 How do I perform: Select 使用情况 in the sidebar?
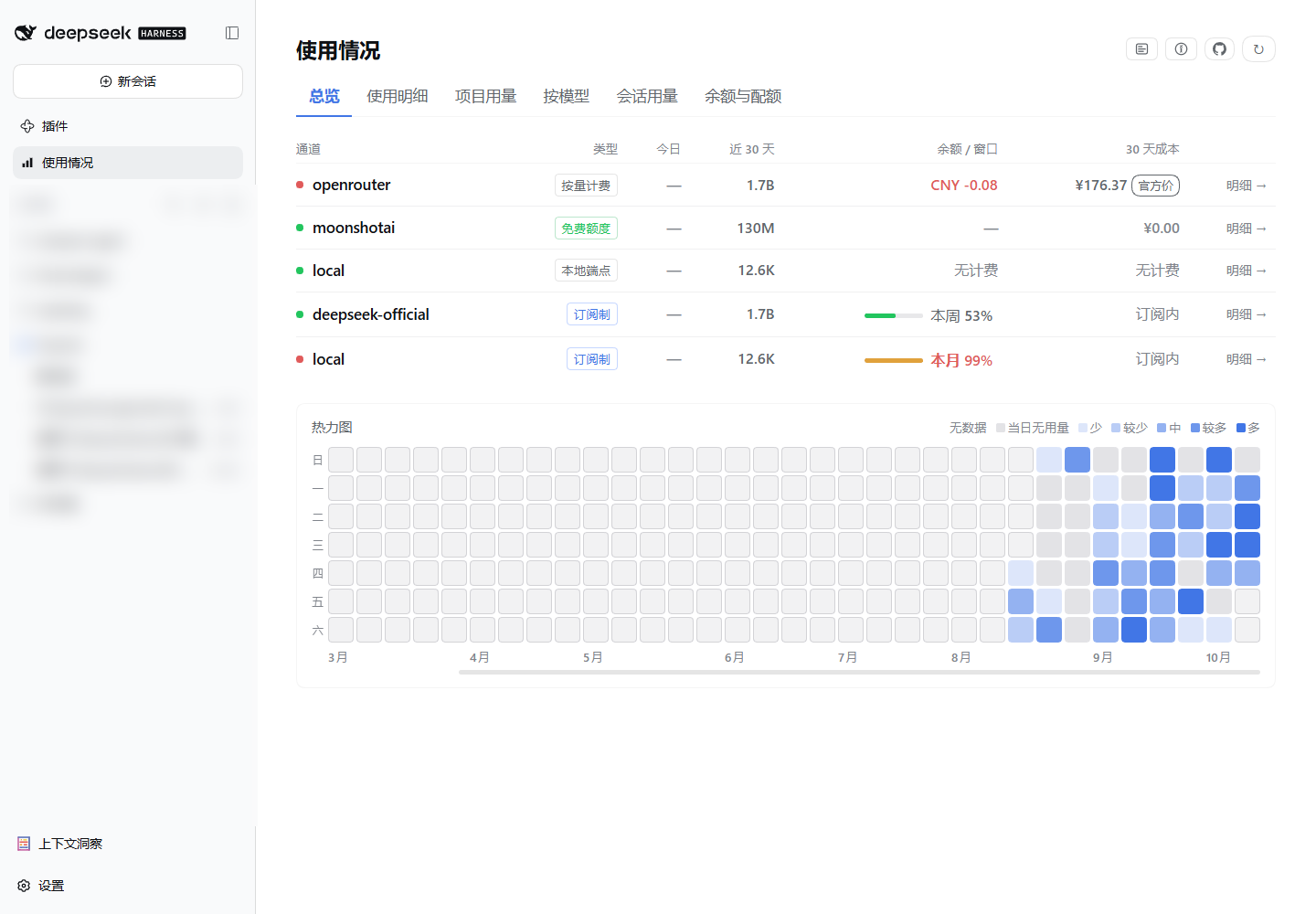click(x=128, y=163)
